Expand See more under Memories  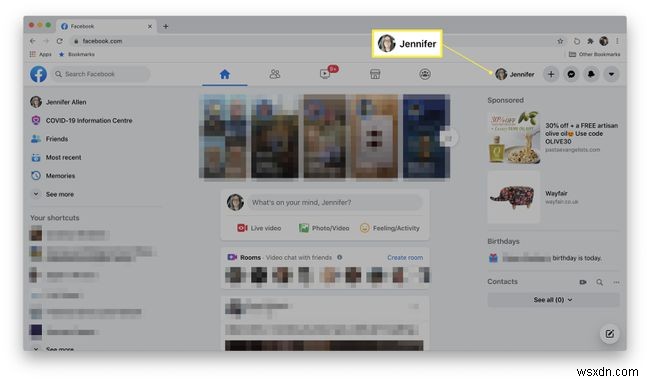[53, 194]
